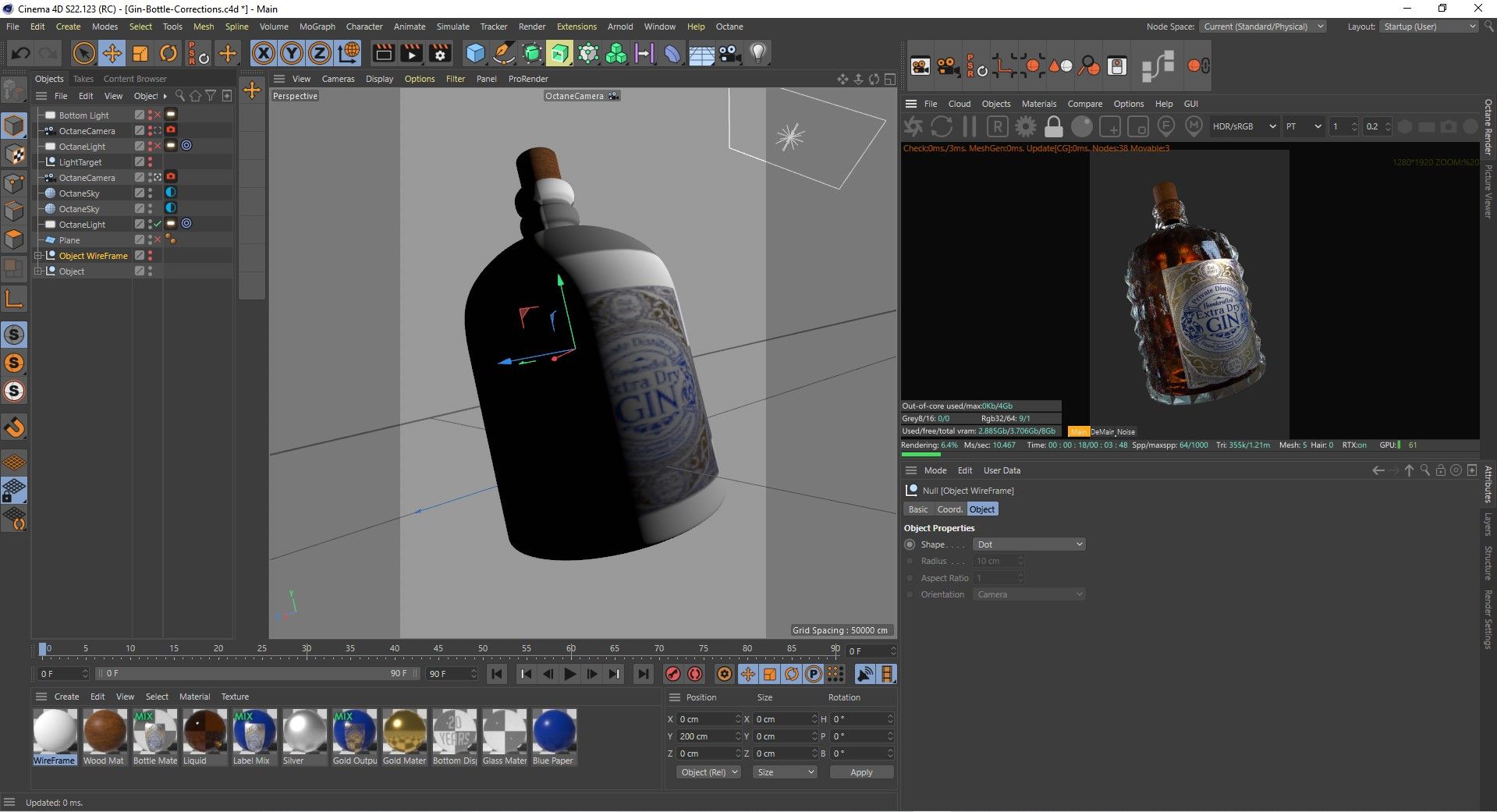The height and width of the screenshot is (812, 1497).
Task: Enable the Axis mode tool
Action: pos(14,299)
